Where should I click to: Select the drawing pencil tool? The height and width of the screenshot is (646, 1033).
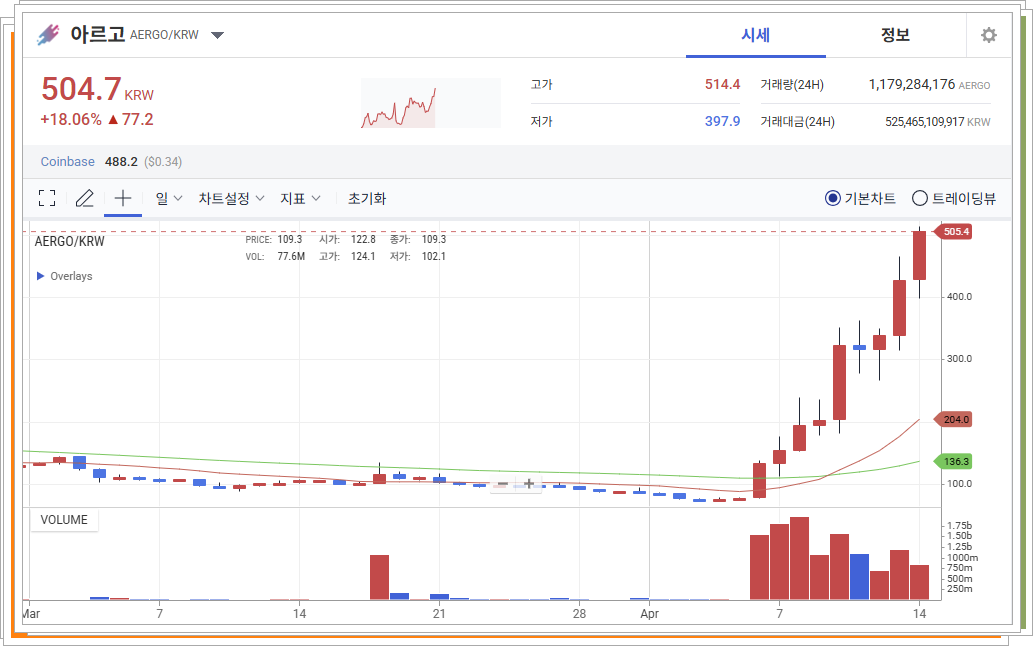pyautogui.click(x=84, y=197)
